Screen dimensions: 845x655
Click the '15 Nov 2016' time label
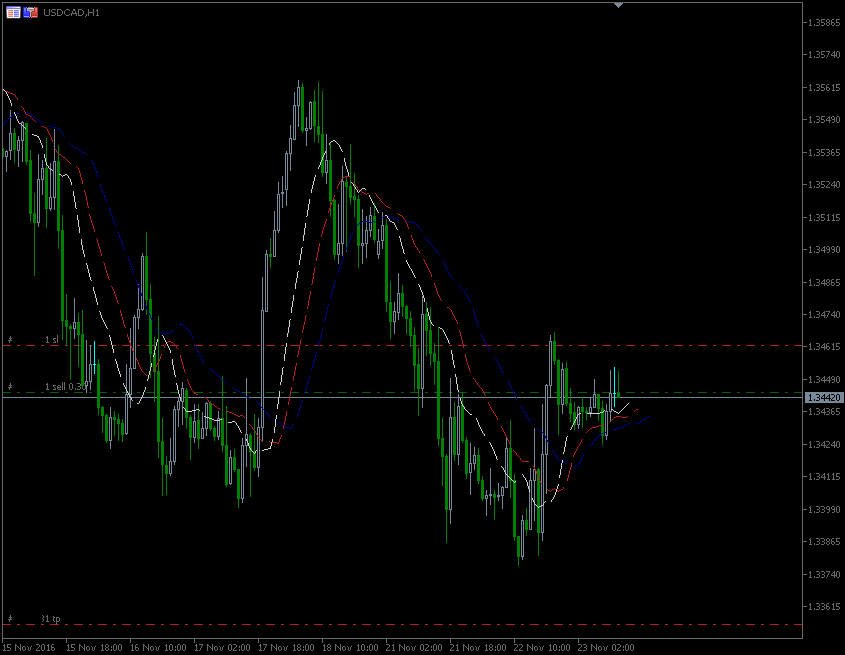29,647
